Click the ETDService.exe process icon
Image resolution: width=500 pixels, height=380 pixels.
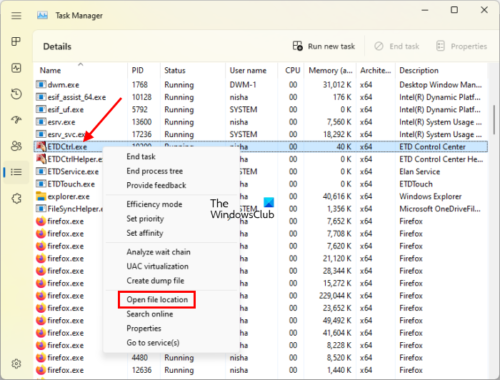(x=41, y=171)
